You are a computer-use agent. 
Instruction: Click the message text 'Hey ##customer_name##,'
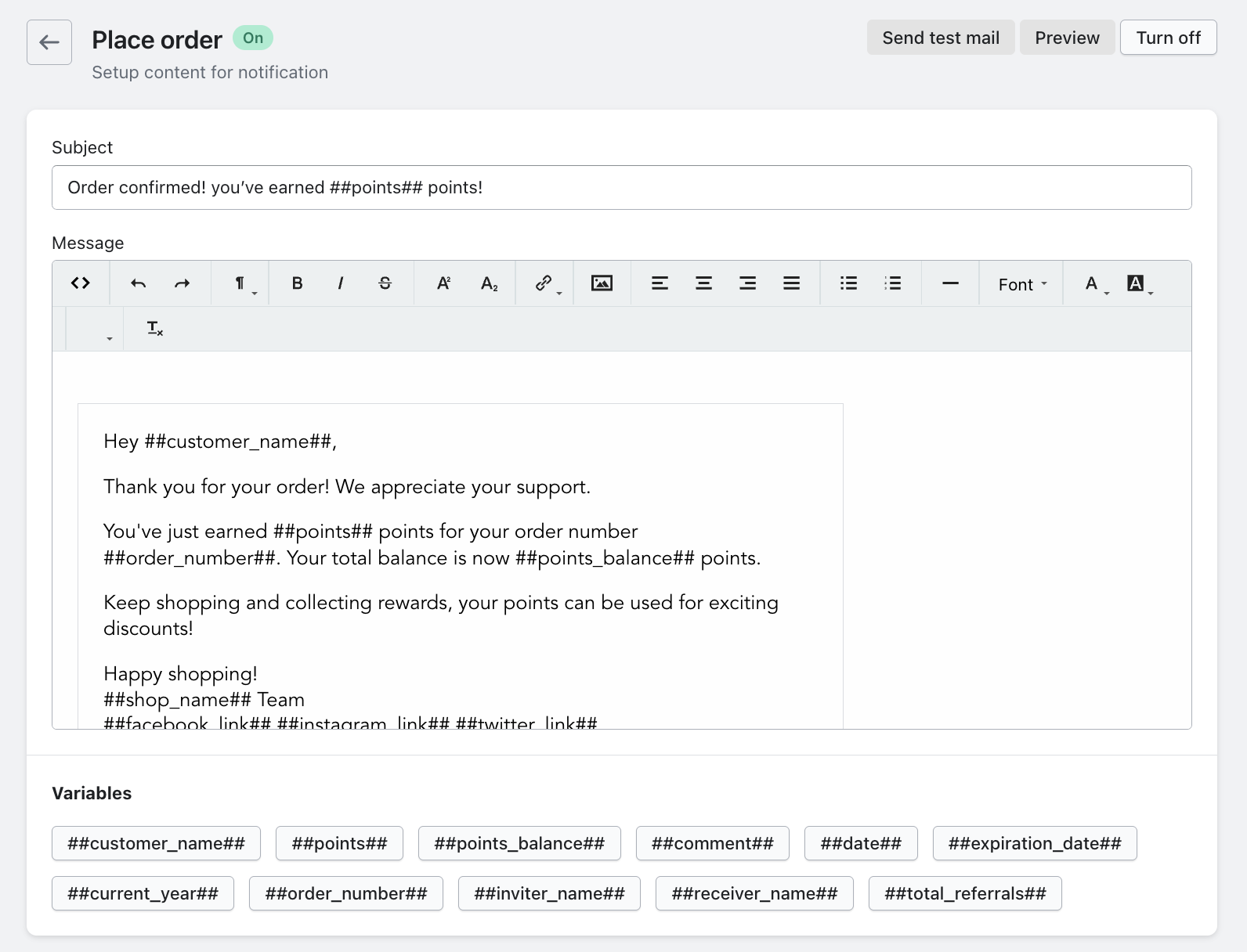[x=220, y=442]
